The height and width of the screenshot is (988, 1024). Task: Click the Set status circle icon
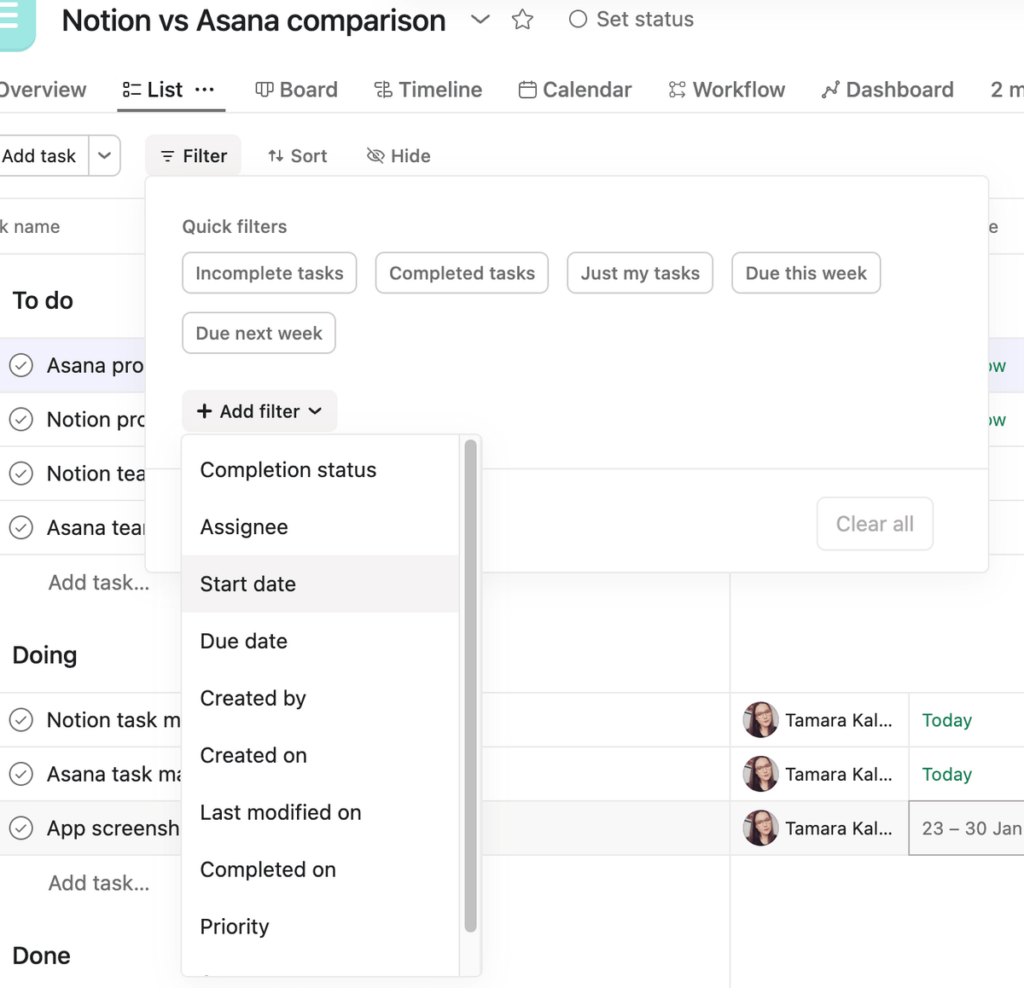[578, 19]
